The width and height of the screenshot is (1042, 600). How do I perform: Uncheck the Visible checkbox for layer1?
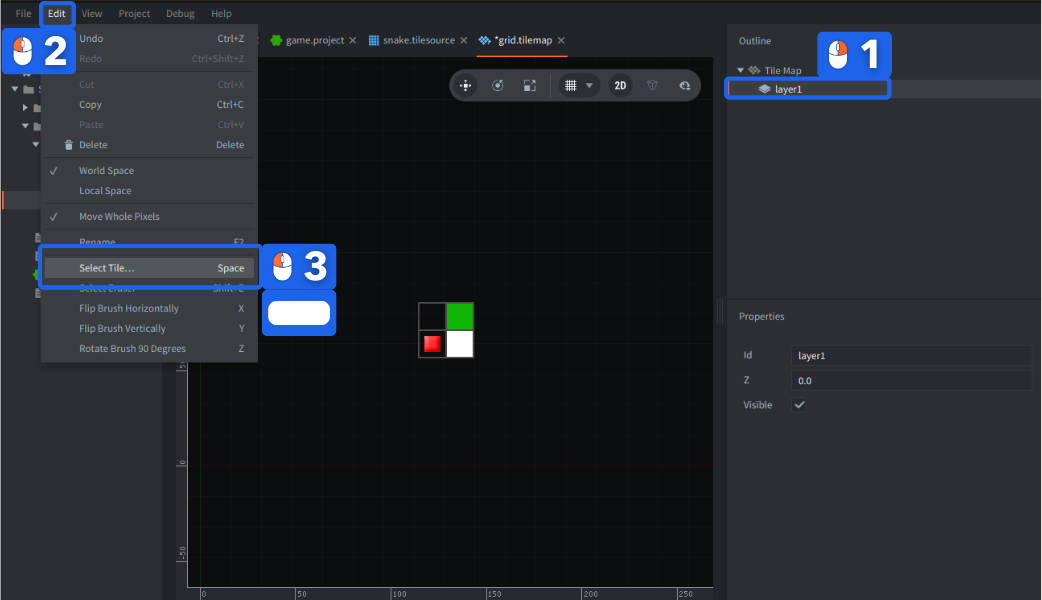click(x=799, y=405)
